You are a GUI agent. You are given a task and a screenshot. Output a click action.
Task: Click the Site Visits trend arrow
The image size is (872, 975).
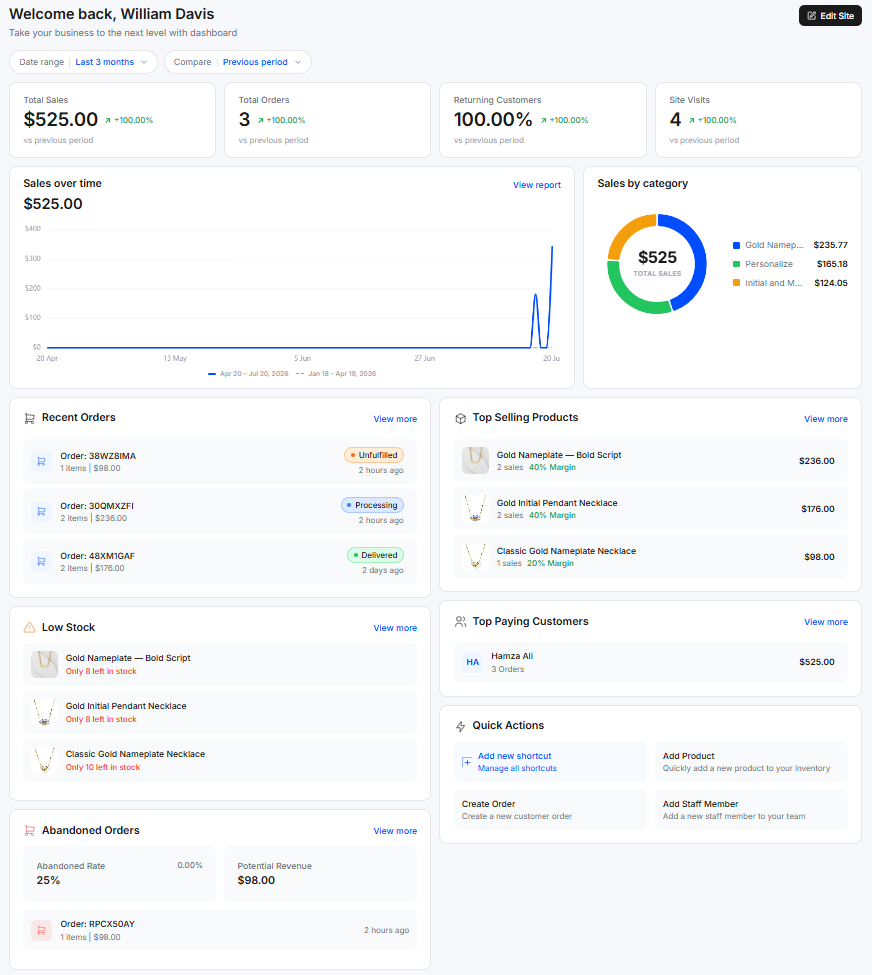692,121
